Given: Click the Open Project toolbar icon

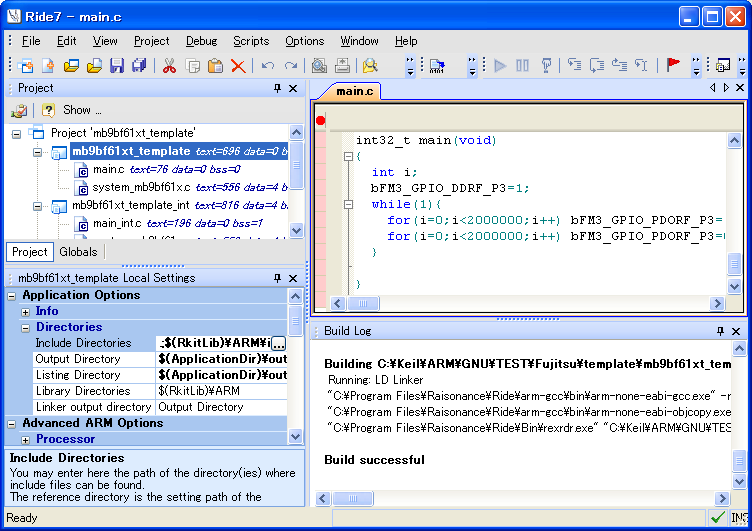Looking at the screenshot, I should (71, 65).
